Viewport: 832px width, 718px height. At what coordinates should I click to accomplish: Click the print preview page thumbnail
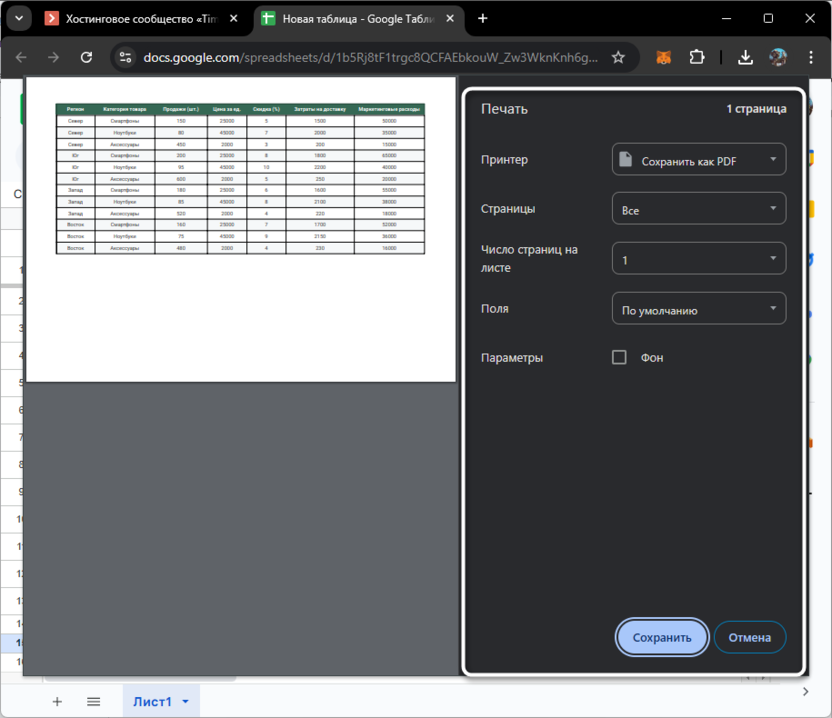point(241,229)
